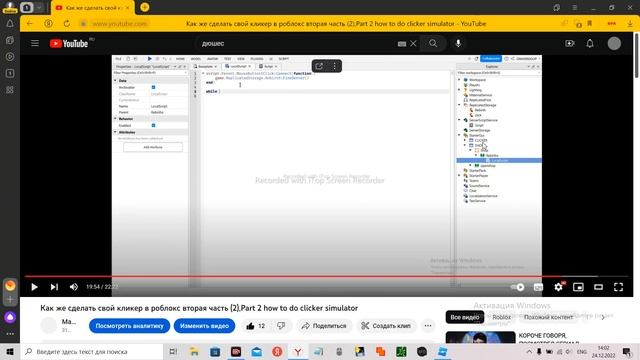Click Посмотреть аналитику button
Viewport: 640px width, 360px height.
click(129, 326)
